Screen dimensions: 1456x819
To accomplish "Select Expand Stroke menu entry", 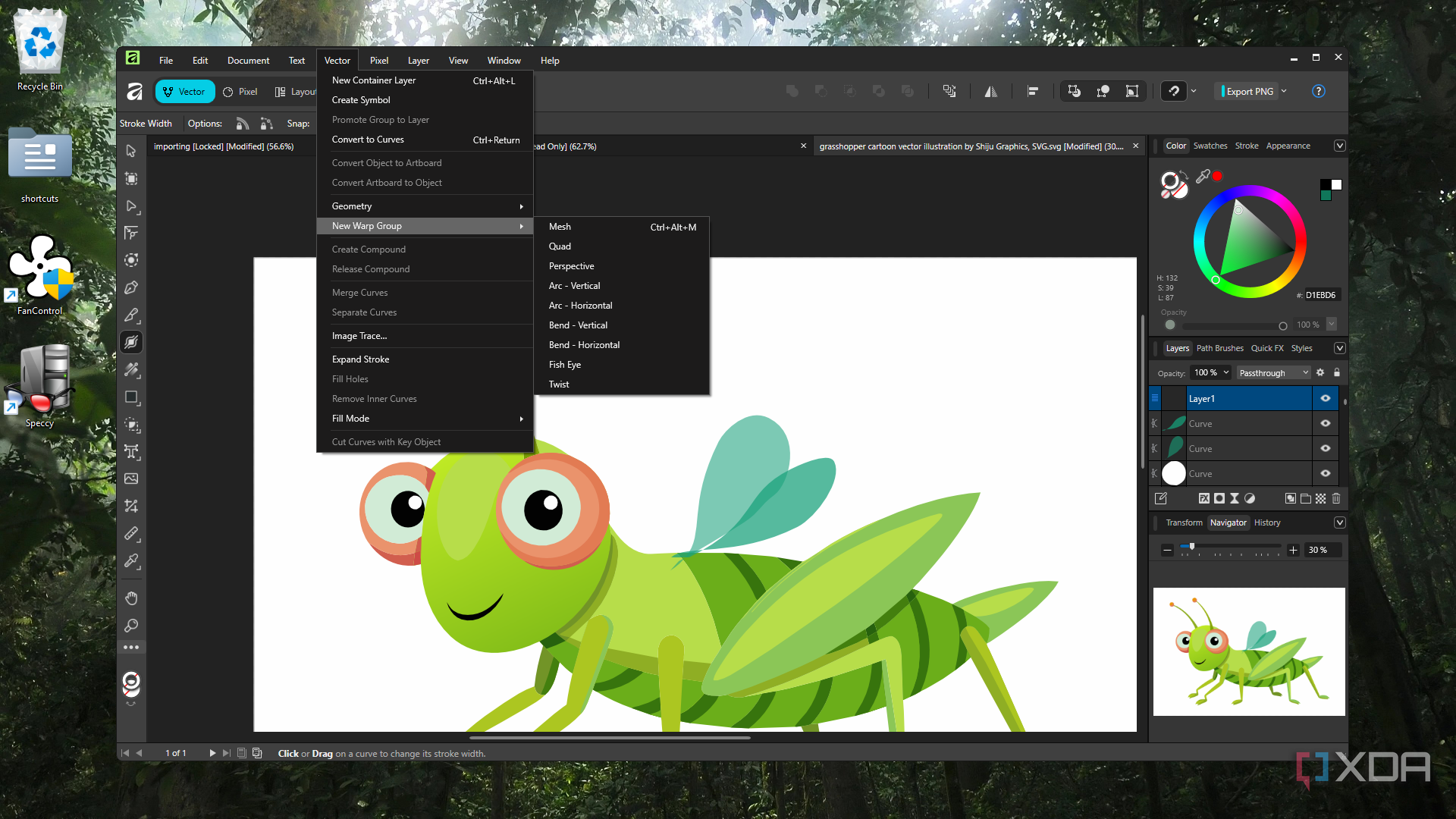I will click(425, 359).
